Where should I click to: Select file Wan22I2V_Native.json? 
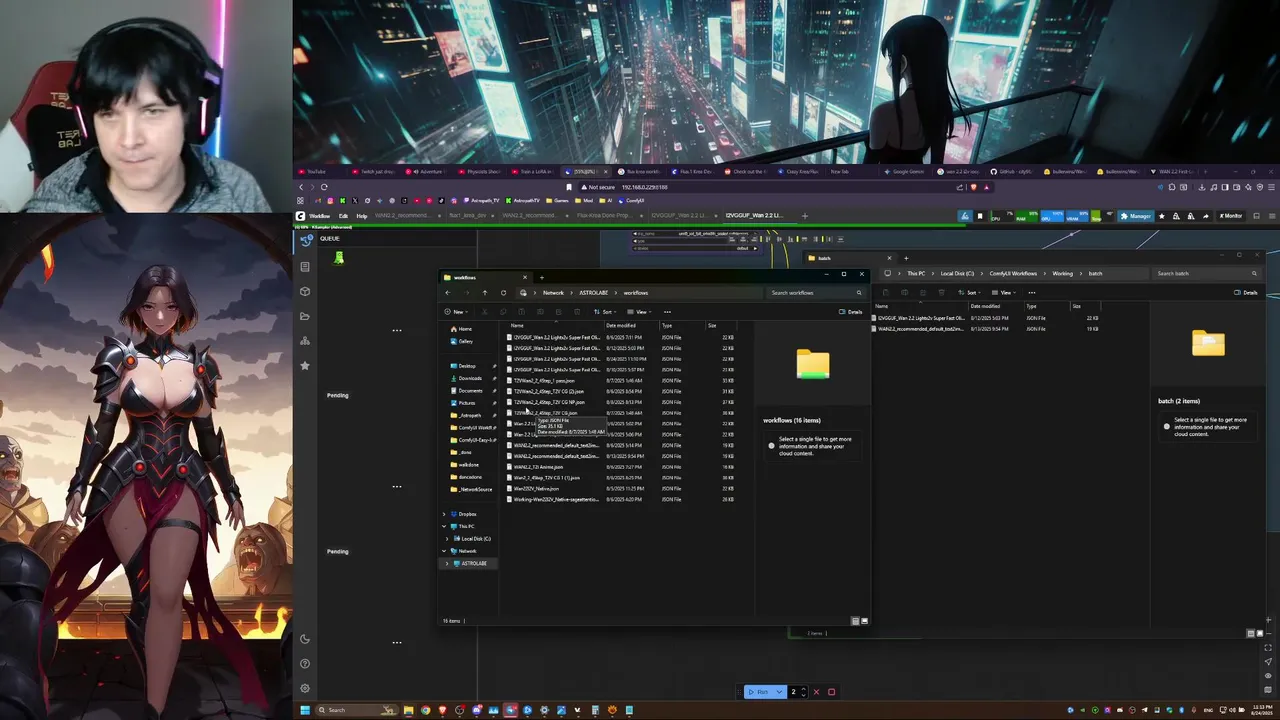pyautogui.click(x=536, y=489)
